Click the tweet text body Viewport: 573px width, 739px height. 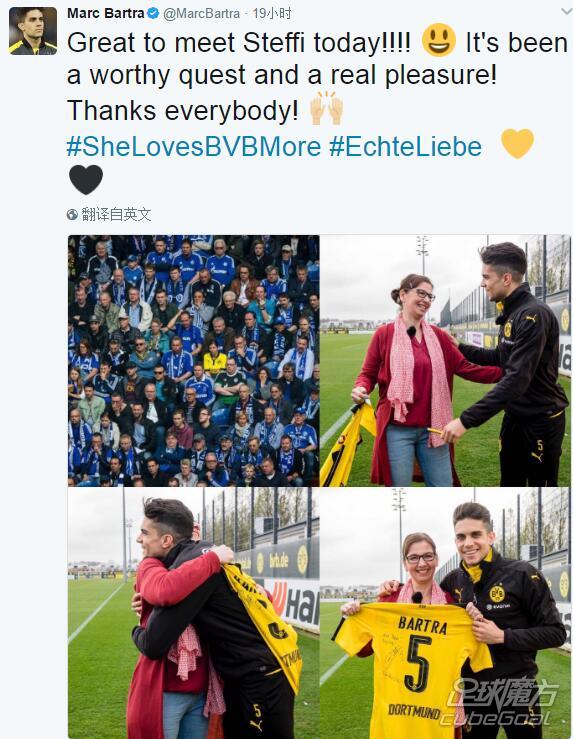[317, 76]
